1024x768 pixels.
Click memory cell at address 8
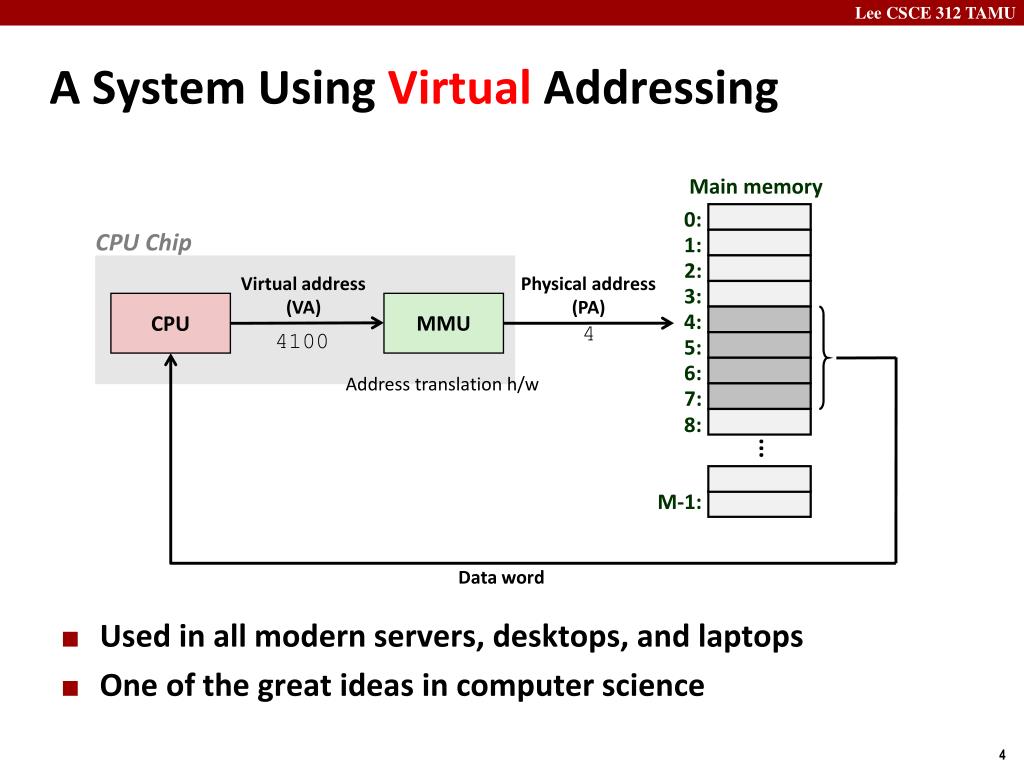click(760, 422)
